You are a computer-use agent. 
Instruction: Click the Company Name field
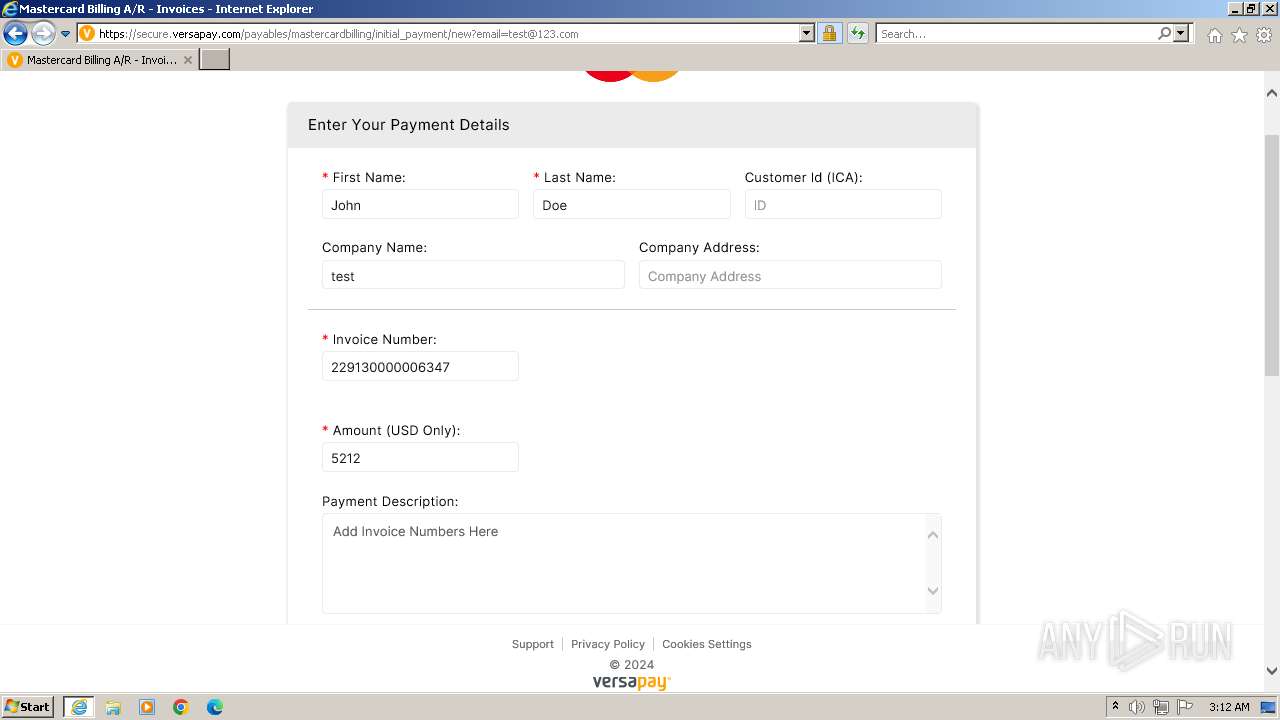[x=473, y=275]
